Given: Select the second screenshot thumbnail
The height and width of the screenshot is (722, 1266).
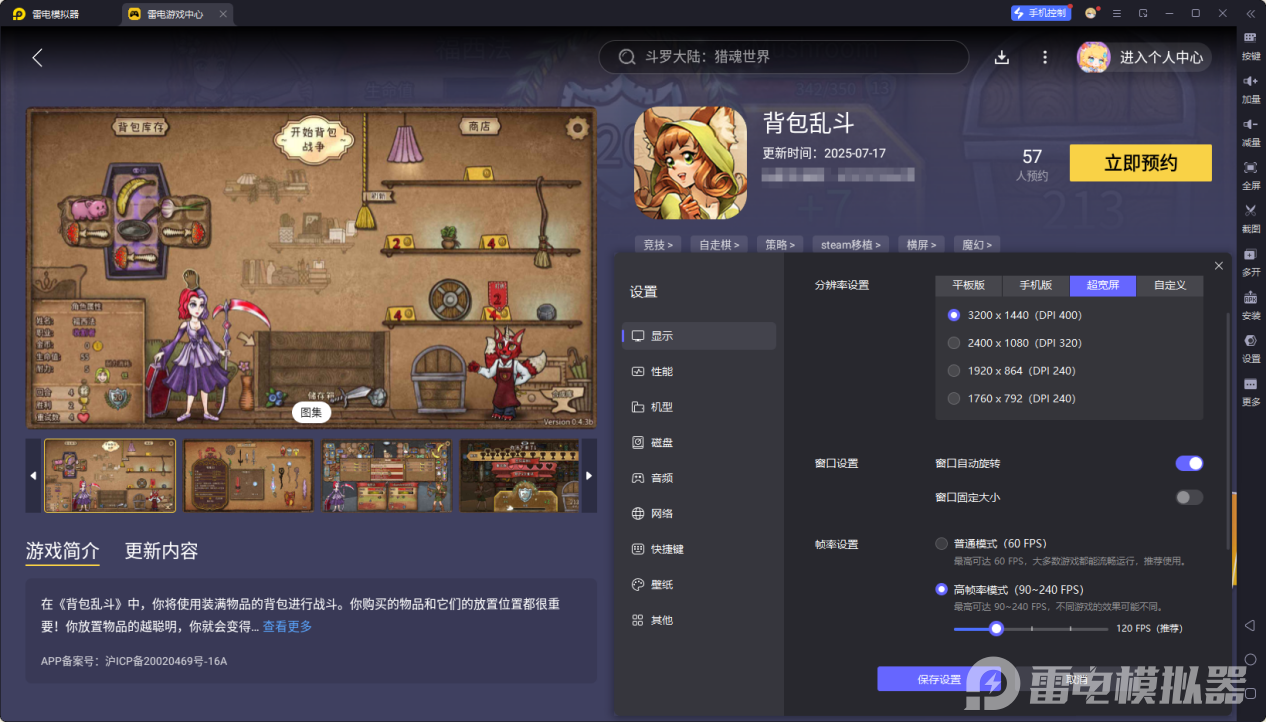Looking at the screenshot, I should (248, 476).
